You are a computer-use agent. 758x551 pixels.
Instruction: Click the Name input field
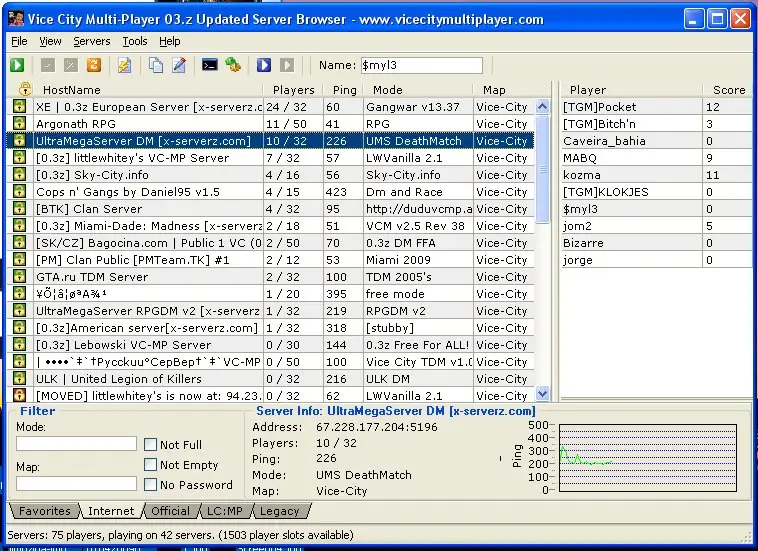422,65
